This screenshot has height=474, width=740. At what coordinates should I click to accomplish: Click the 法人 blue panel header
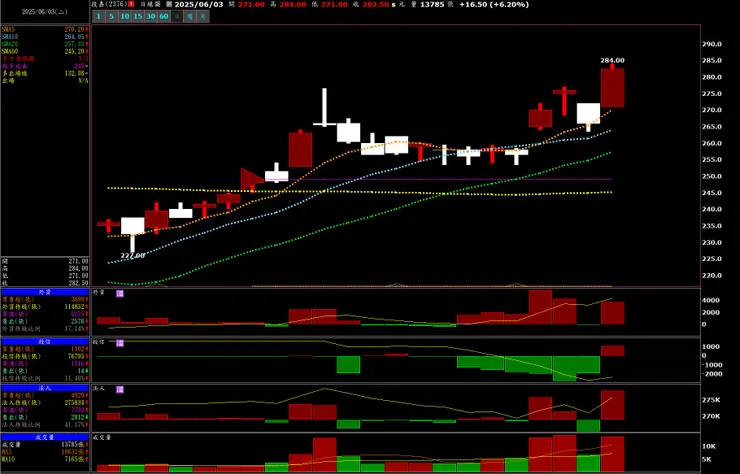click(45, 388)
